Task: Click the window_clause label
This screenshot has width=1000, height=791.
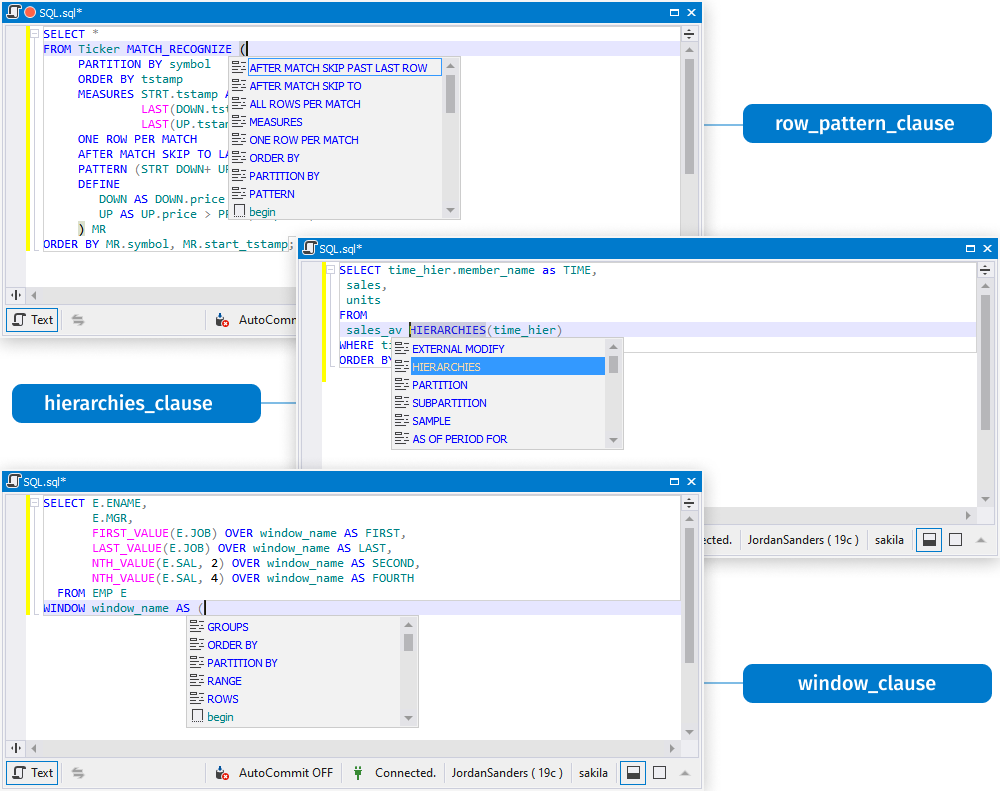Action: pos(867,683)
